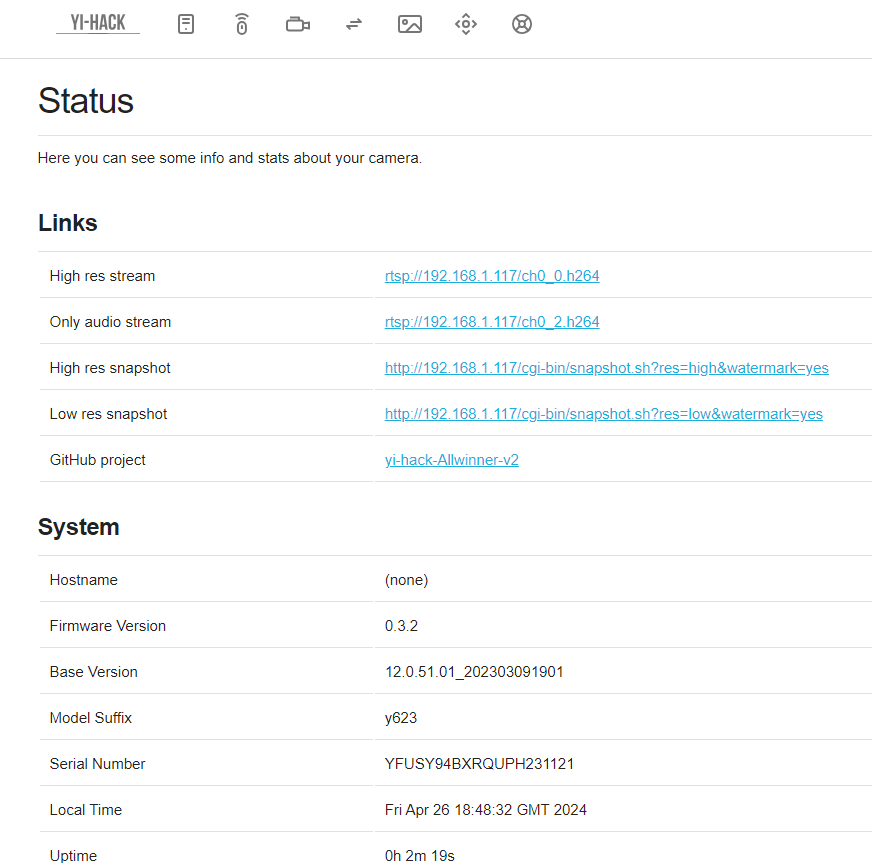Click the base version value text
872x863 pixels.
474,672
